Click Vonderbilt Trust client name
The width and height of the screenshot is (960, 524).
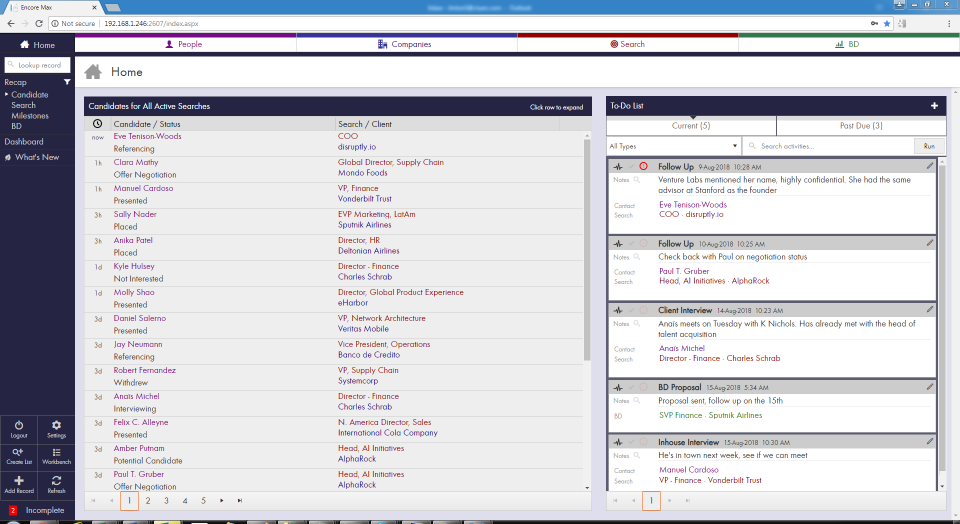365,199
